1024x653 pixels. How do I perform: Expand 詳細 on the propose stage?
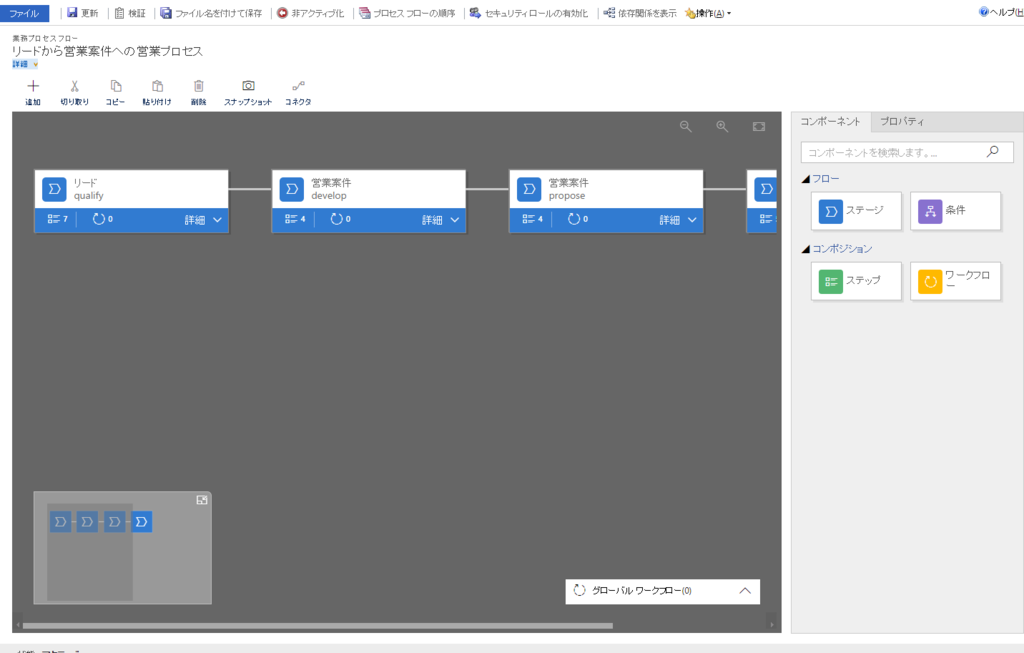[x=679, y=220]
